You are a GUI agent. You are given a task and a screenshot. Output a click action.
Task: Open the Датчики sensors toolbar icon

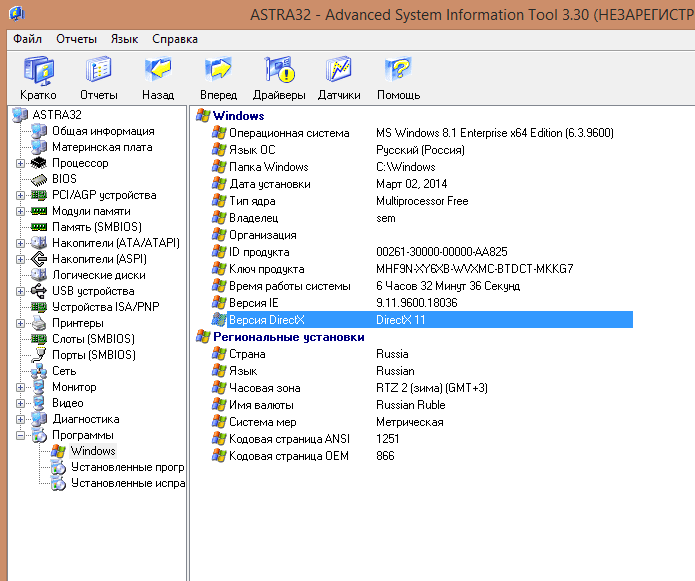pyautogui.click(x=339, y=78)
